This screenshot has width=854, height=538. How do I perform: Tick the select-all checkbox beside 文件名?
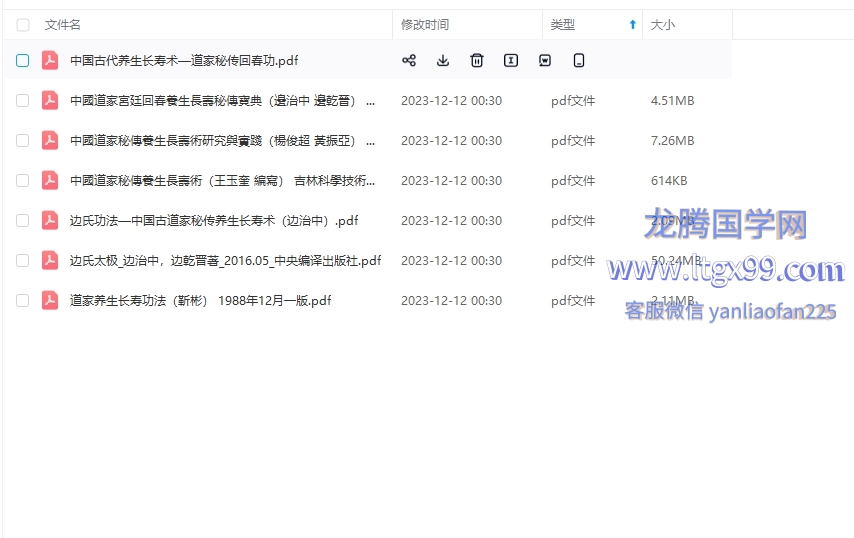pyautogui.click(x=23, y=25)
